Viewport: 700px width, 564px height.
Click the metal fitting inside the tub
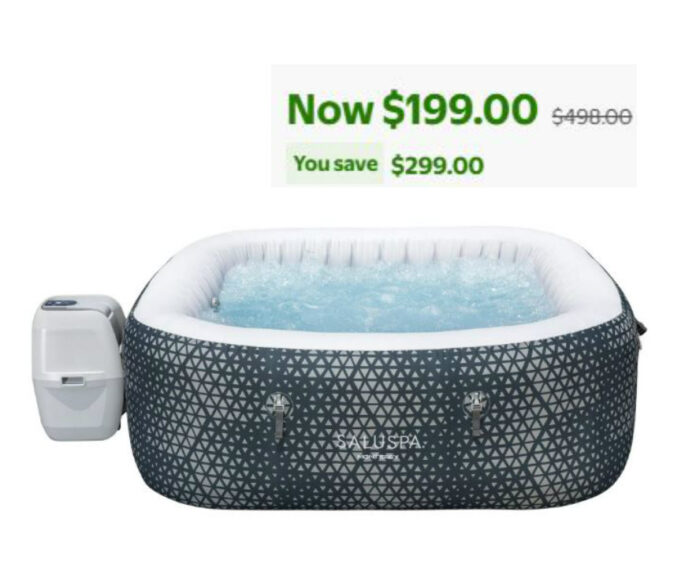(216, 302)
